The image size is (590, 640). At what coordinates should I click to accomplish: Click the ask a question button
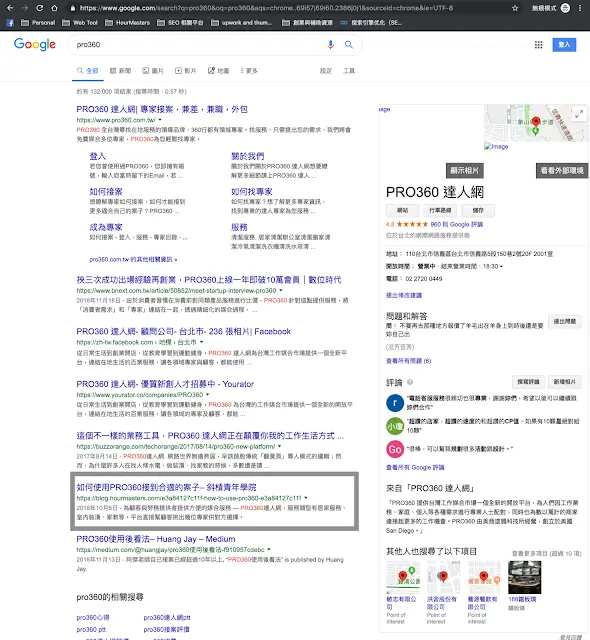point(565,322)
